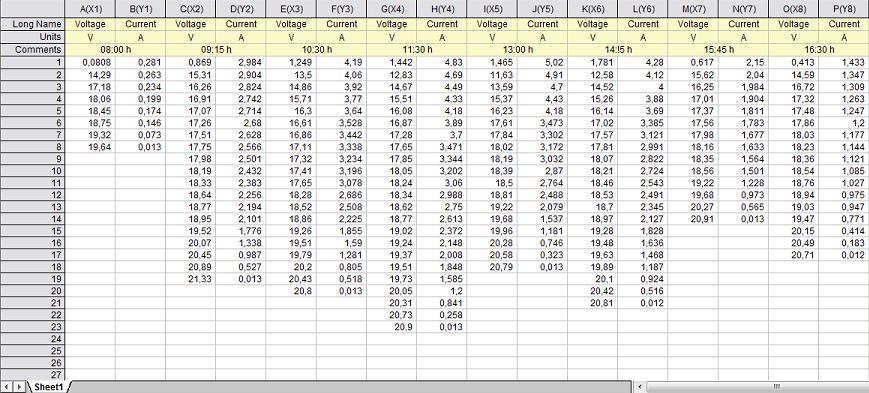Click the Sheet1 tab
This screenshot has width=869, height=393.
click(x=49, y=387)
